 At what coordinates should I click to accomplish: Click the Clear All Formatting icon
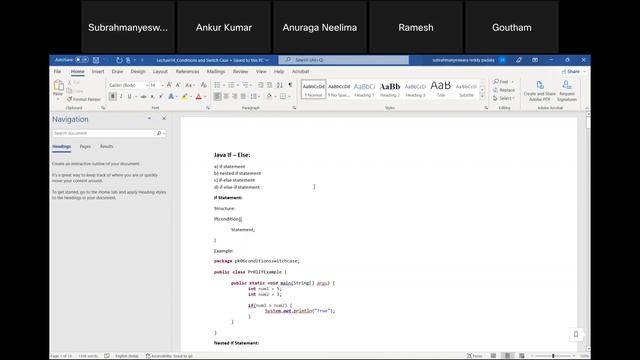(204, 85)
